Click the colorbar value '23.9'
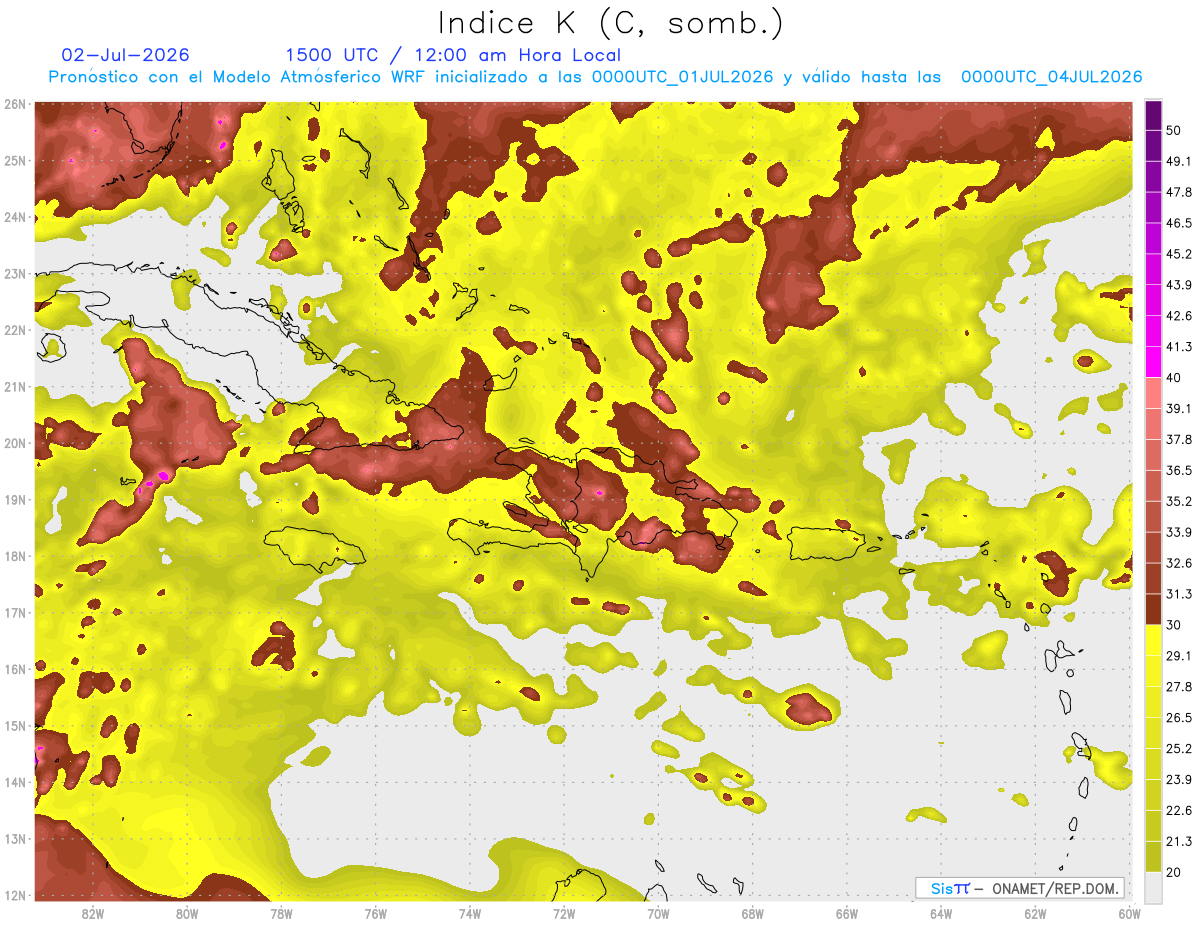Screen dimensions: 1200x927 1178,779
